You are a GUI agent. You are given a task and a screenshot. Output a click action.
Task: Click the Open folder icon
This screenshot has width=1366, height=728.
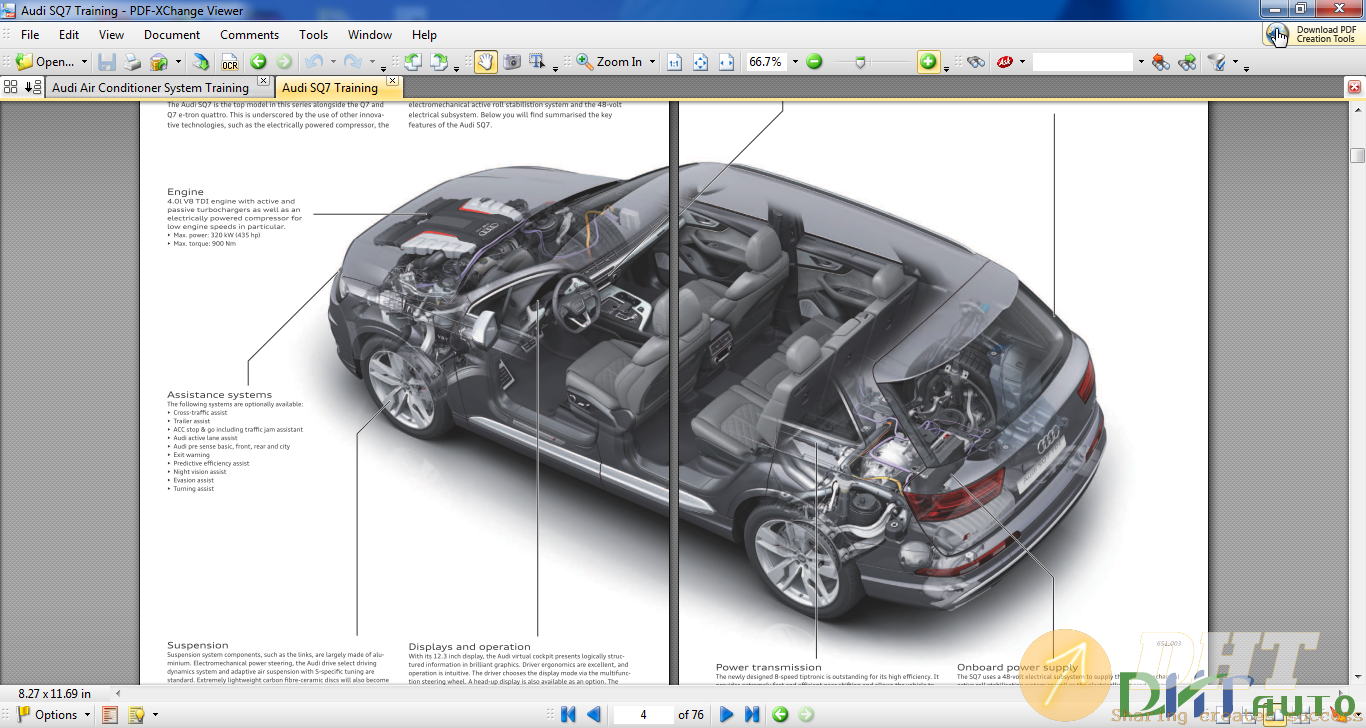pos(24,62)
